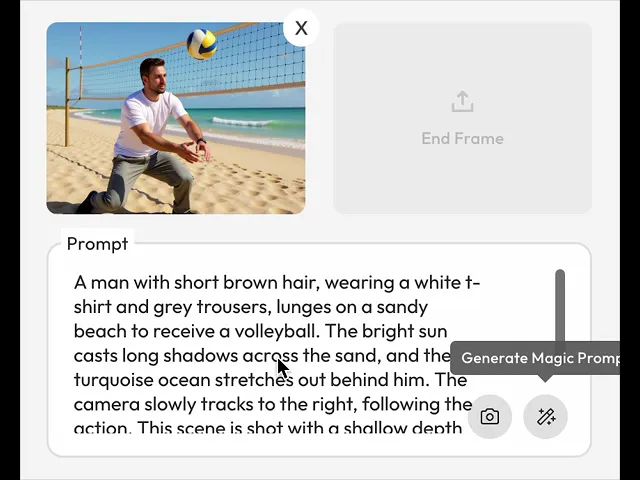This screenshot has height=480, width=640.
Task: Place cursor on the word turquoise in prompt
Action: coord(113,380)
